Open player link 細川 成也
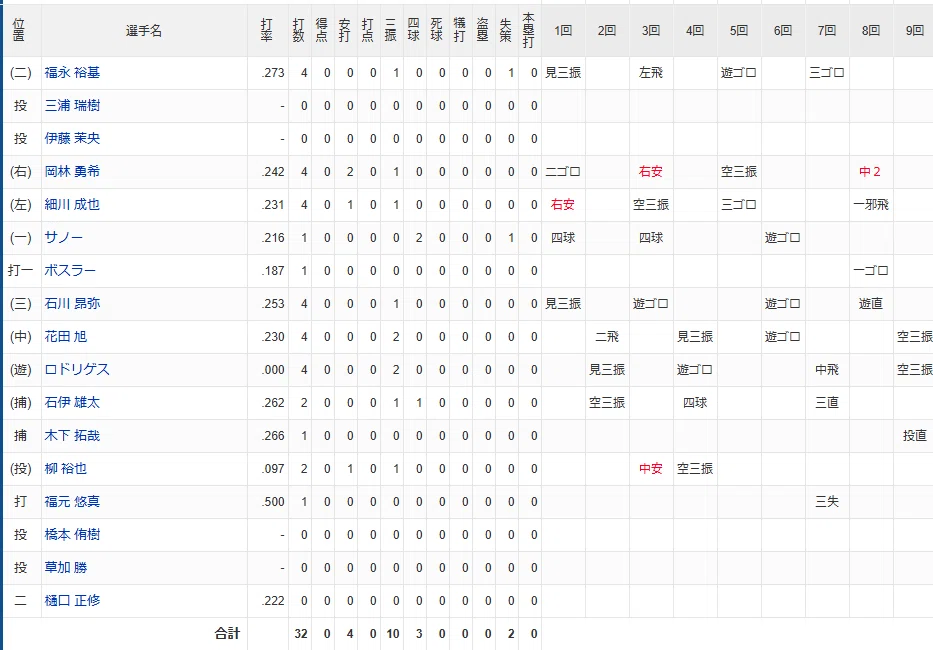The width and height of the screenshot is (933, 650). [x=72, y=204]
